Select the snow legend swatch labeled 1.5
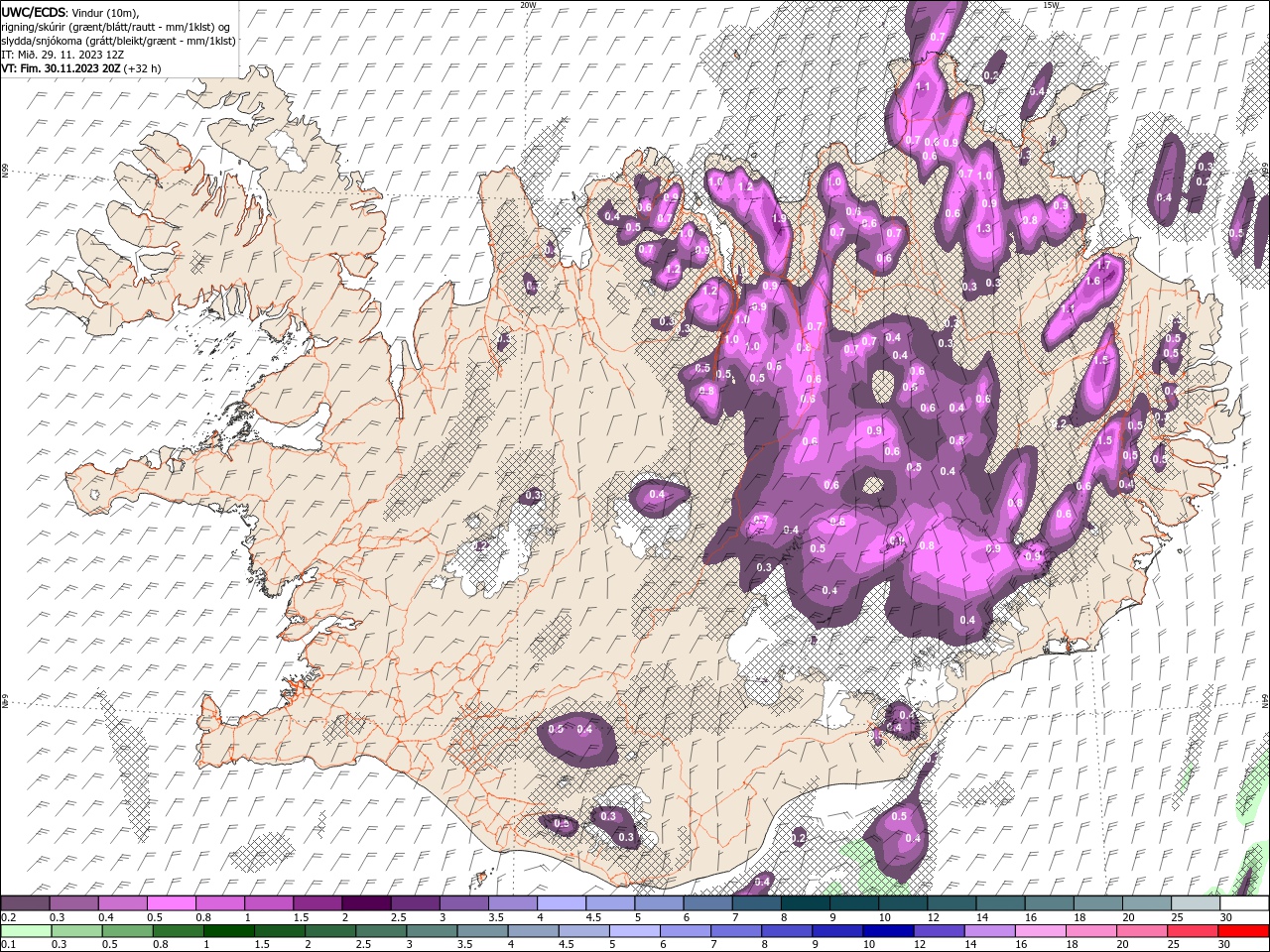Screen dimensions: 1270x952 (x=317, y=903)
